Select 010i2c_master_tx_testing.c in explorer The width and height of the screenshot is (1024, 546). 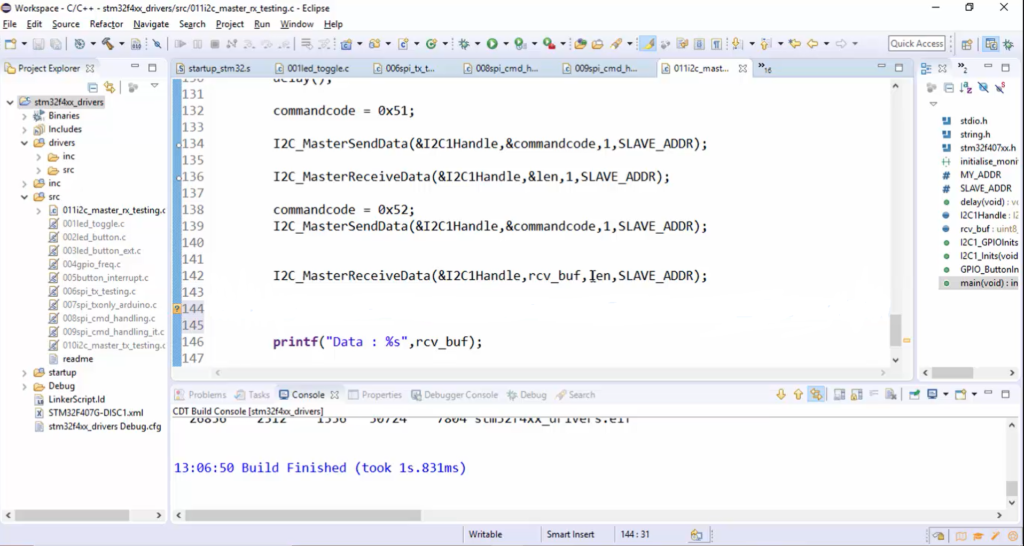(x=114, y=345)
